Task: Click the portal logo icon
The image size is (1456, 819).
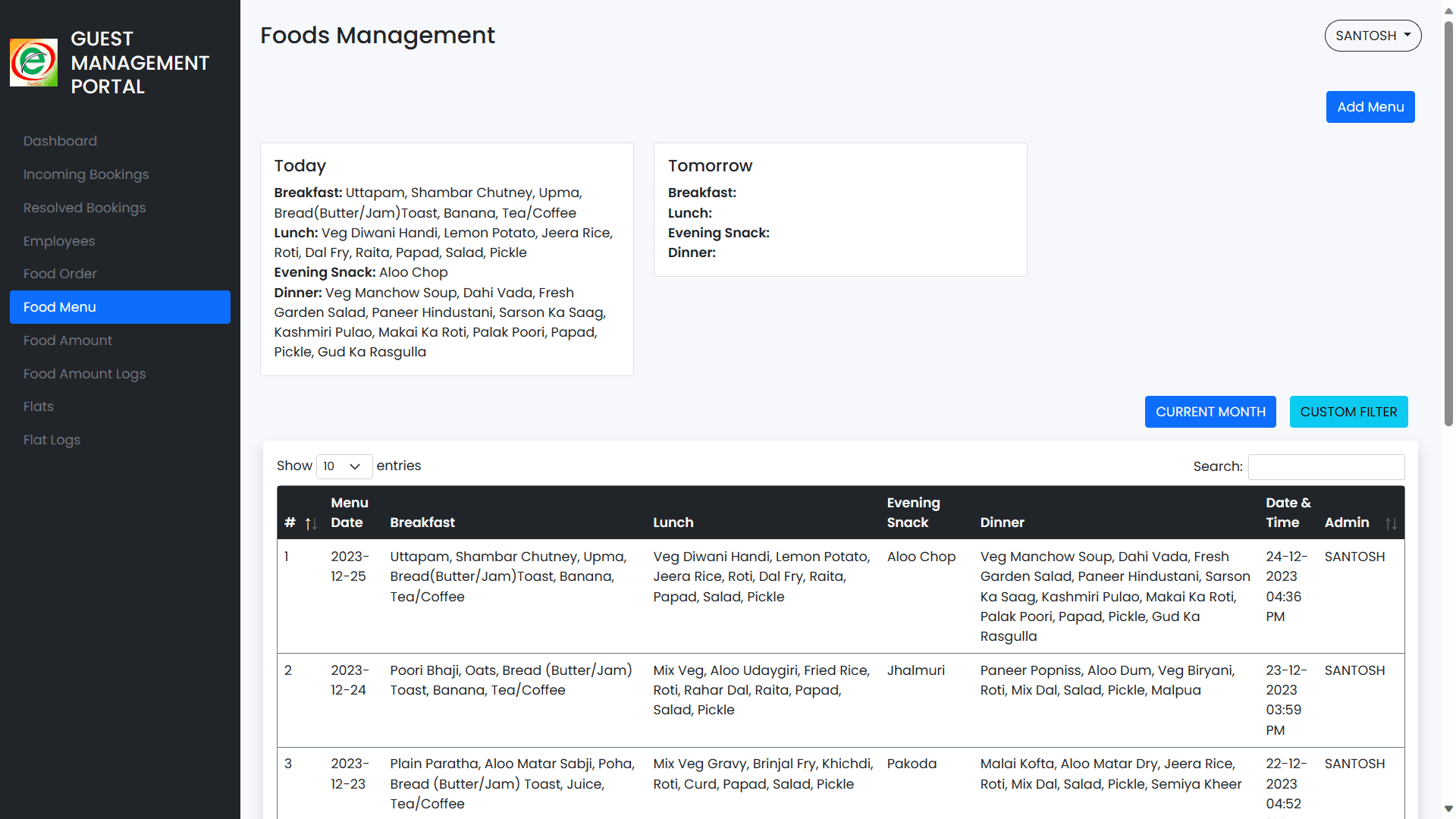Action: (33, 62)
